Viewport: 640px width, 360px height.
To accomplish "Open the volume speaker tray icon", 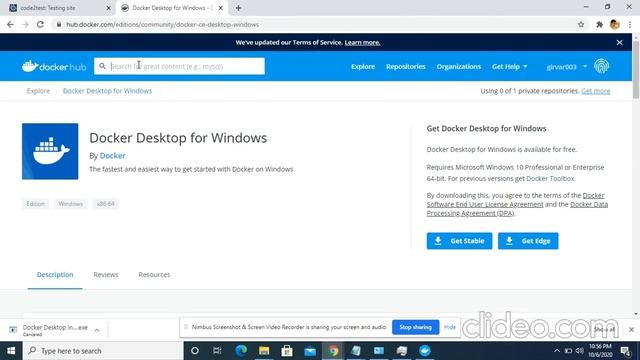I will [580, 351].
